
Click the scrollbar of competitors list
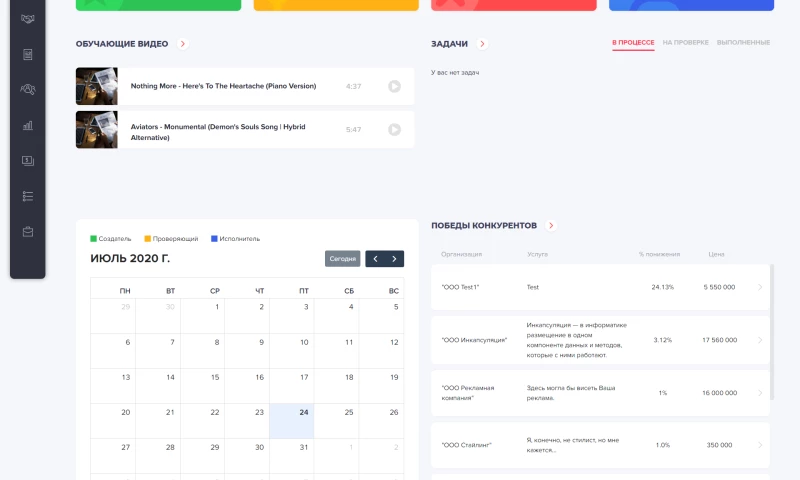point(772,332)
